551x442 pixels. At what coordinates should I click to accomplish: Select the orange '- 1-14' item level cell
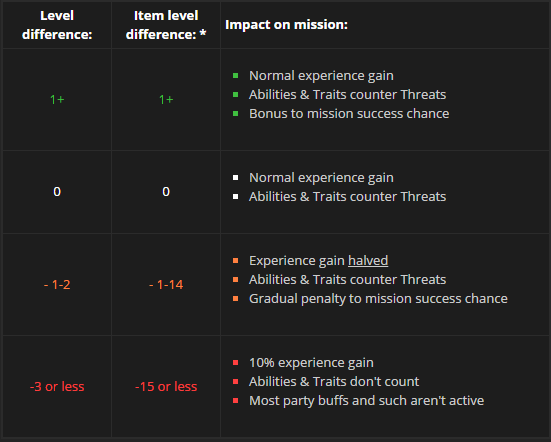(x=166, y=285)
